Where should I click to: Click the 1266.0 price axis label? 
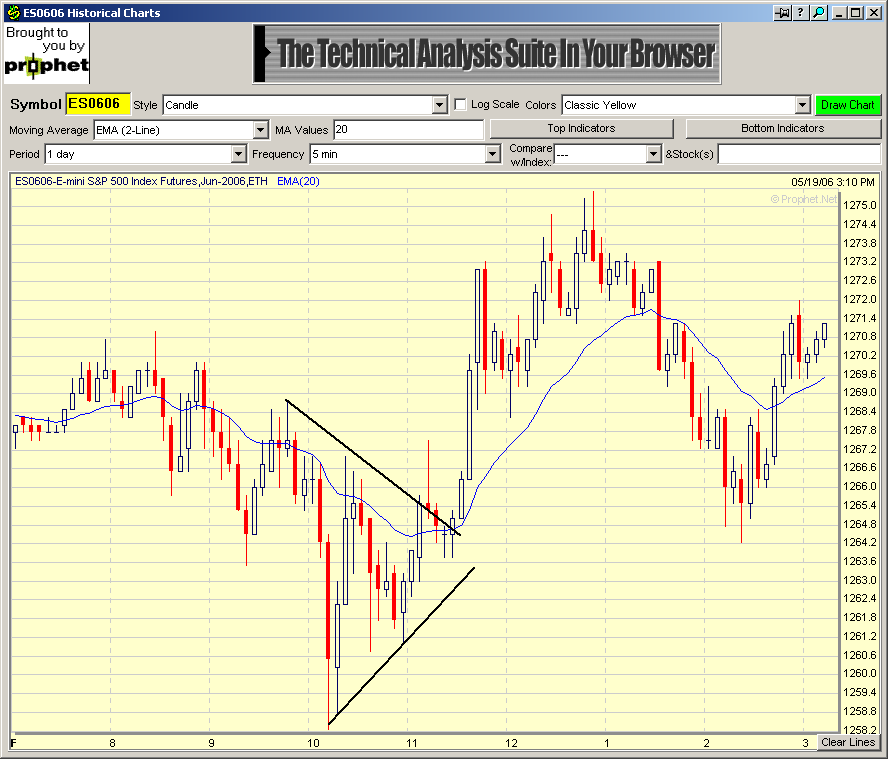coord(859,486)
